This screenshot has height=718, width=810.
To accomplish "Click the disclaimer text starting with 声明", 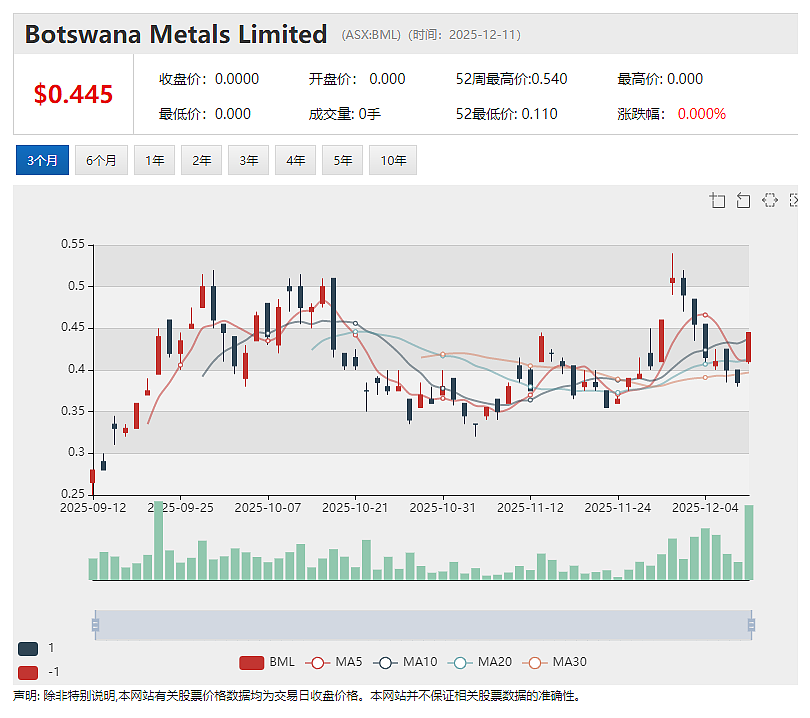I will (x=297, y=696).
